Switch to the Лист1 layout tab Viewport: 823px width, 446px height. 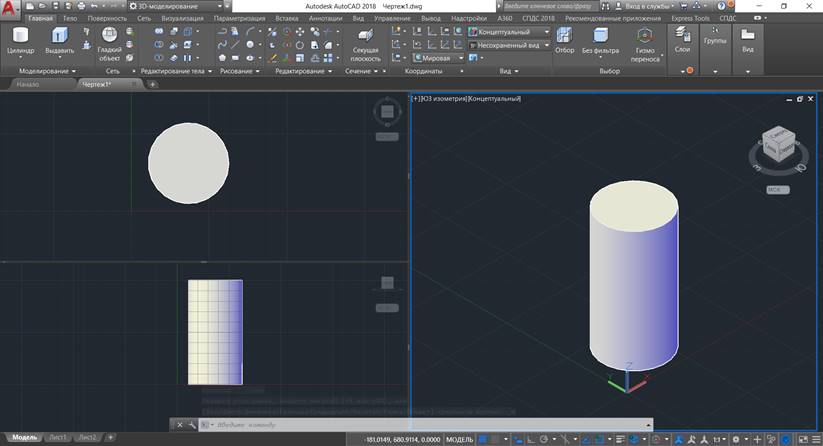59,438
